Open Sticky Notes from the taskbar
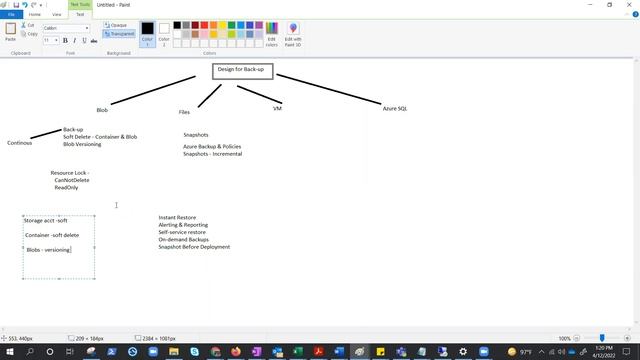 pos(380,351)
